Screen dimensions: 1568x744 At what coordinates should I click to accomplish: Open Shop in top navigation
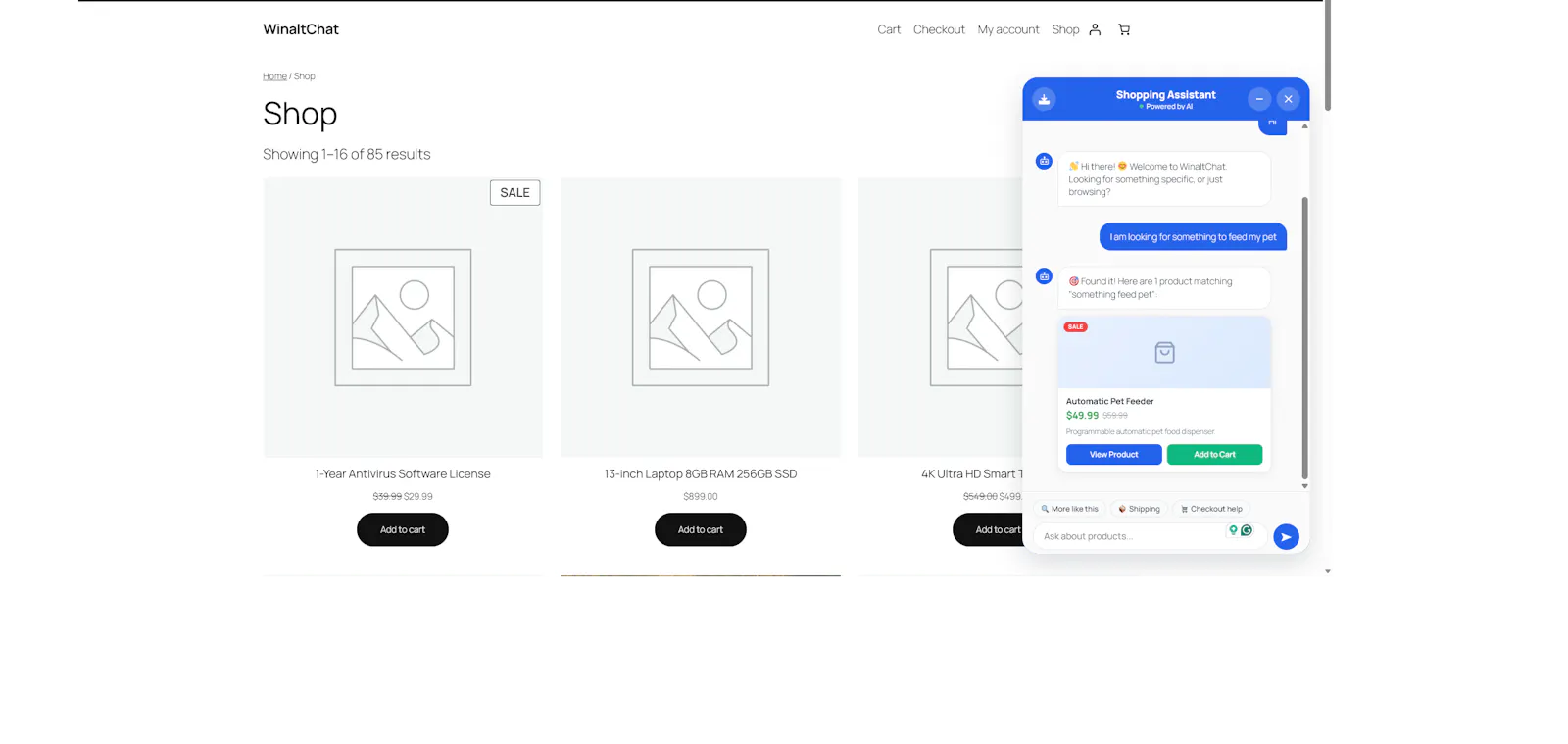[x=1065, y=29]
